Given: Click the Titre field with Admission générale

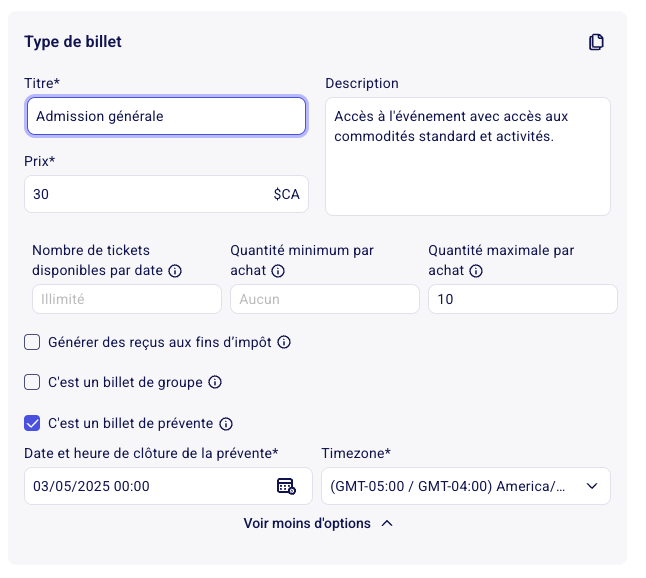Looking at the screenshot, I should tap(166, 116).
